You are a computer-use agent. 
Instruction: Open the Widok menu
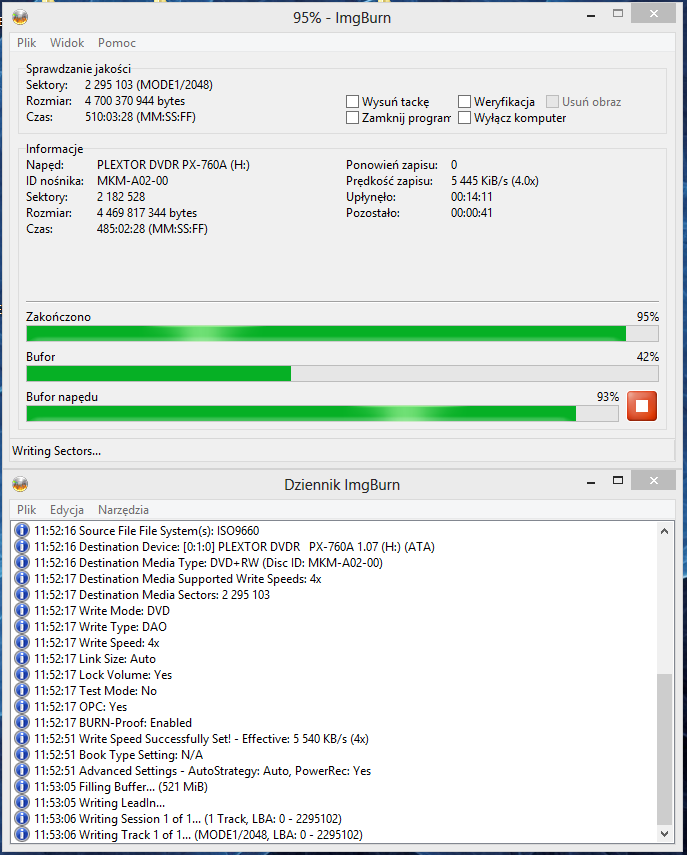(x=67, y=43)
